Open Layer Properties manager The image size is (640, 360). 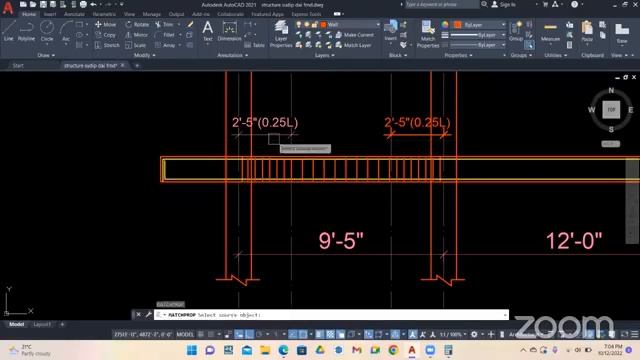click(x=281, y=34)
